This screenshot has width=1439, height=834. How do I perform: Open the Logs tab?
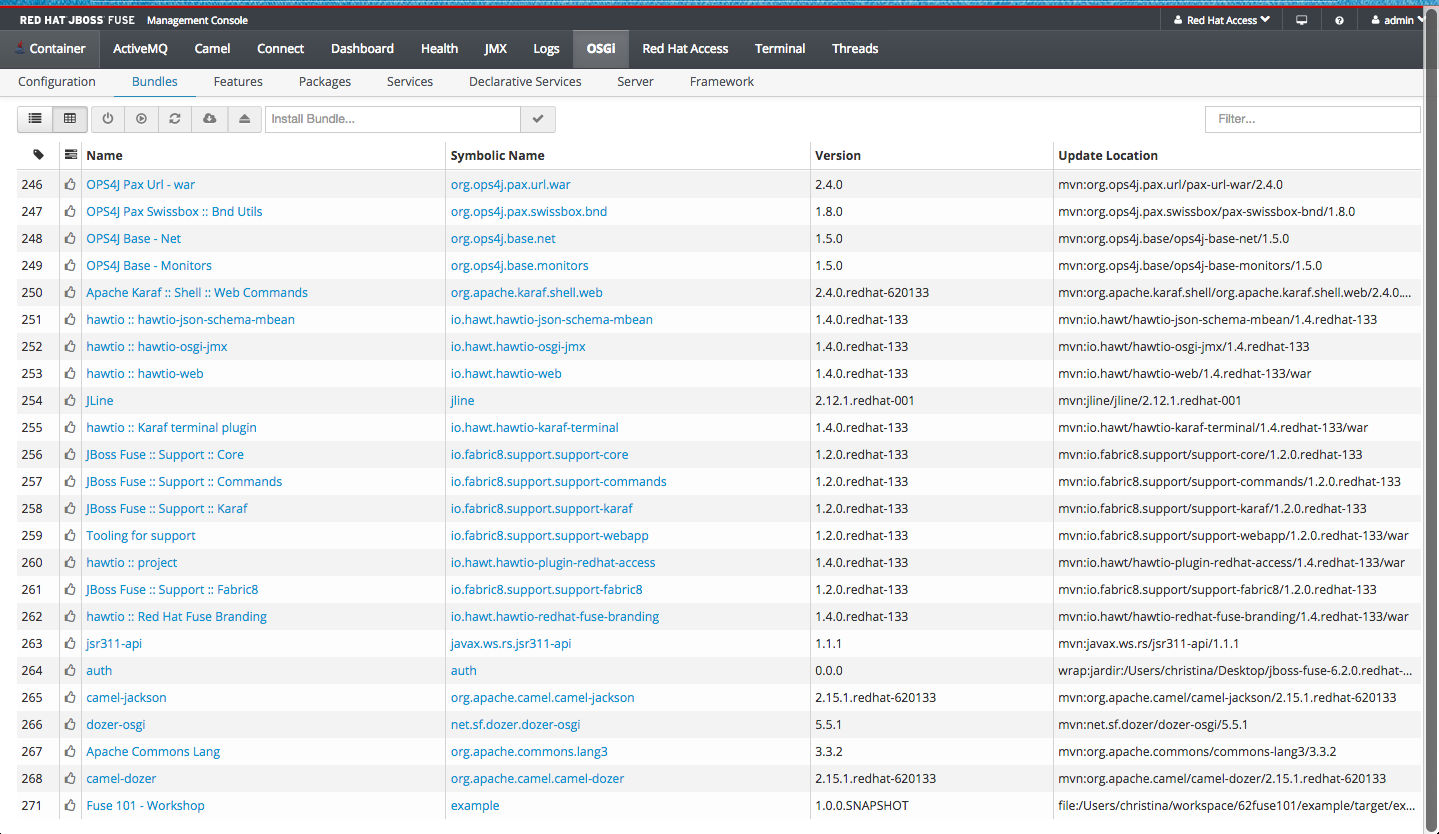(546, 48)
